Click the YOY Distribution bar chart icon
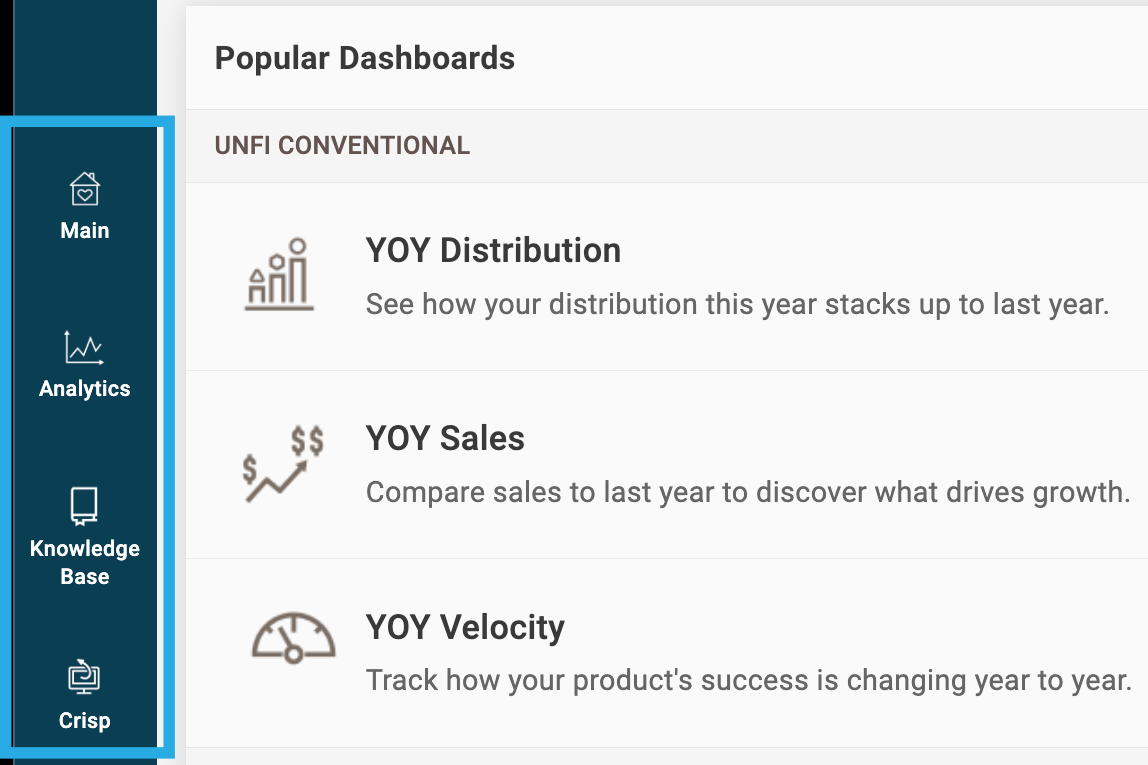Screen dimensions: 1148x765 [279, 275]
